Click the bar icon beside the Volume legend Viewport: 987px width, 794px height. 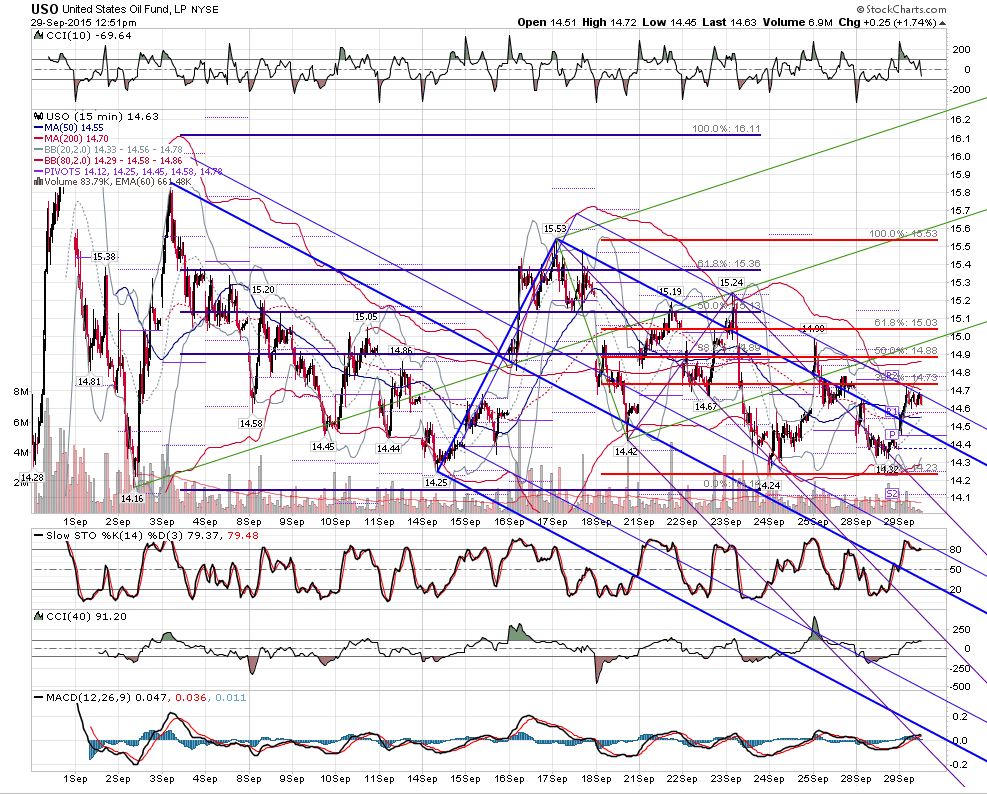[x=38, y=181]
